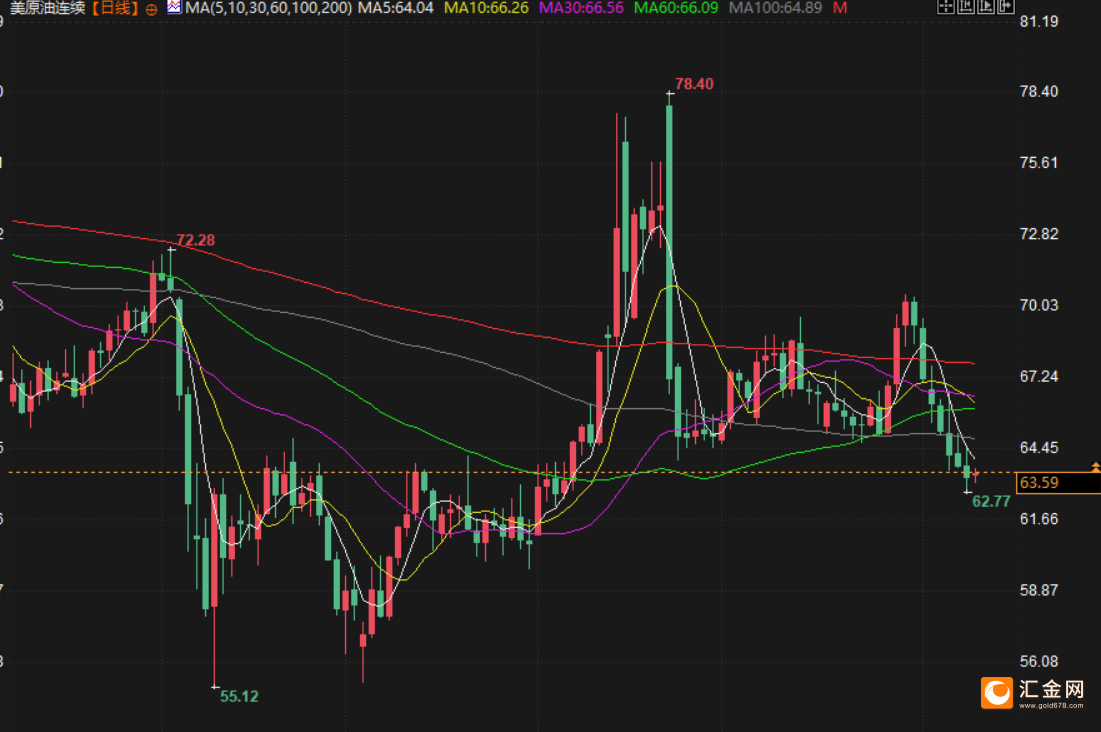
Task: Toggle the crosshair cursor icon at top right
Action: [946, 7]
